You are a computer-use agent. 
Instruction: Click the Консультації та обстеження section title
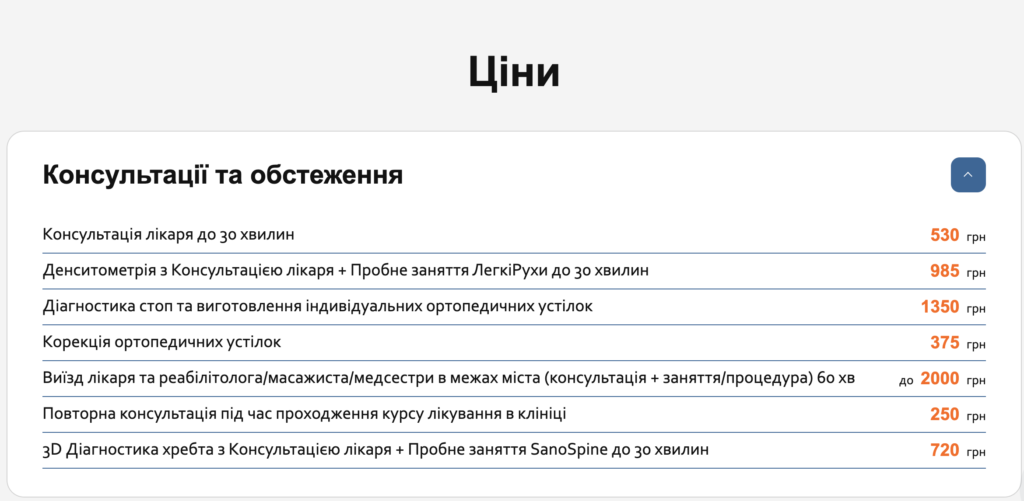pyautogui.click(x=222, y=176)
